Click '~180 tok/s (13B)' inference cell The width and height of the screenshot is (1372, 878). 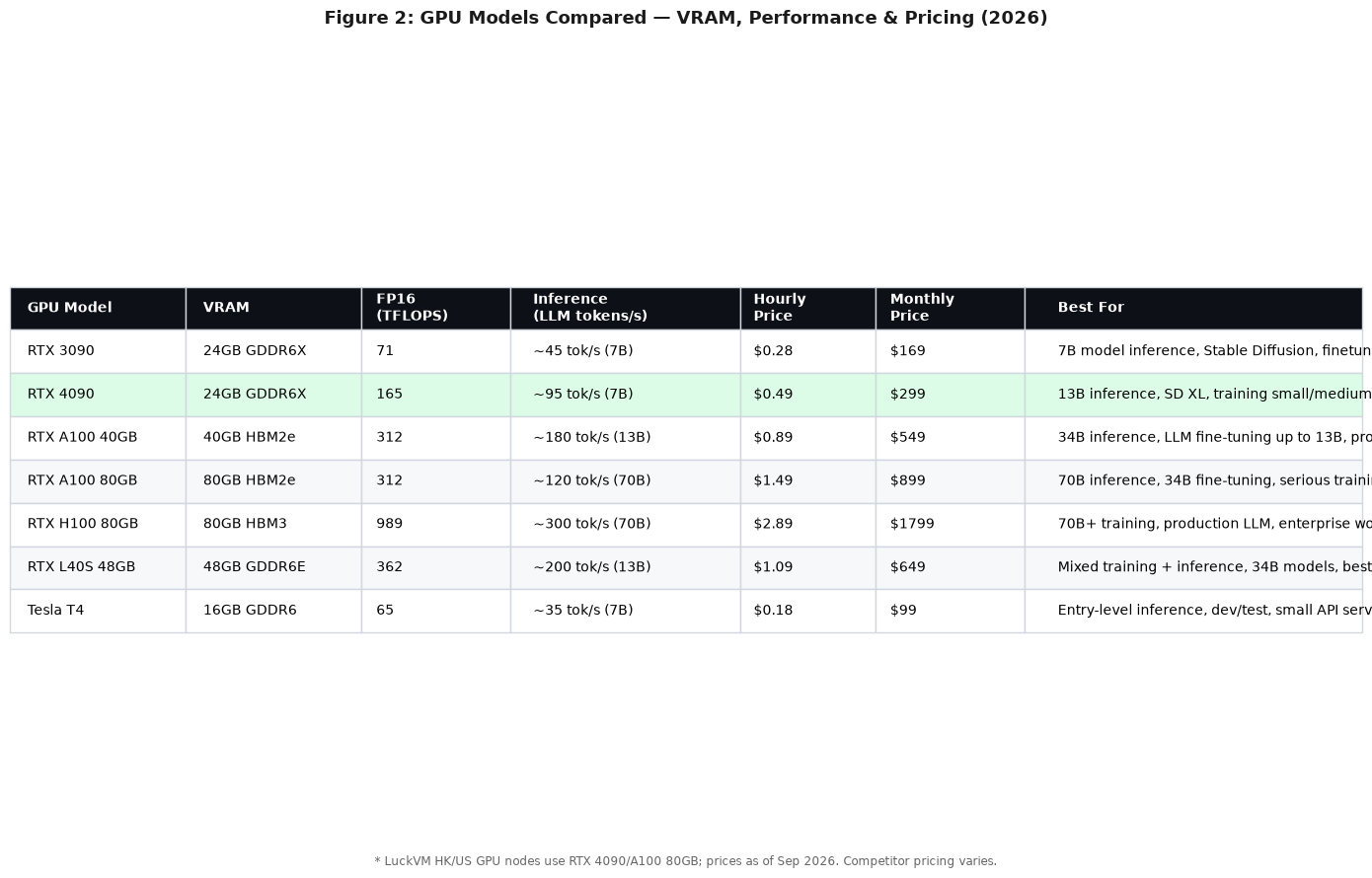tap(625, 438)
